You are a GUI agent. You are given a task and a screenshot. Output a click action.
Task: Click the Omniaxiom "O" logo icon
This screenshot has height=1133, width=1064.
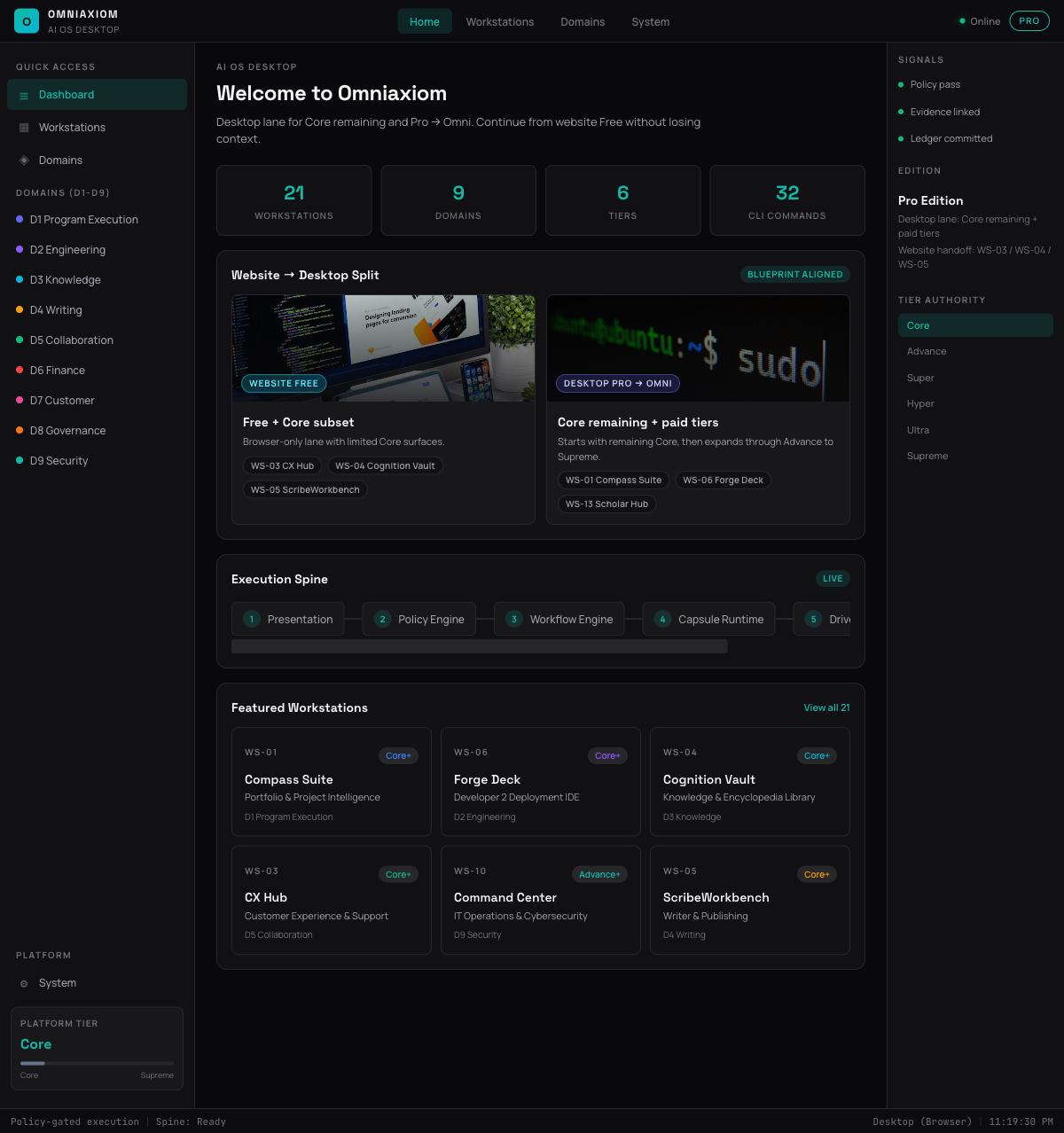[27, 20]
